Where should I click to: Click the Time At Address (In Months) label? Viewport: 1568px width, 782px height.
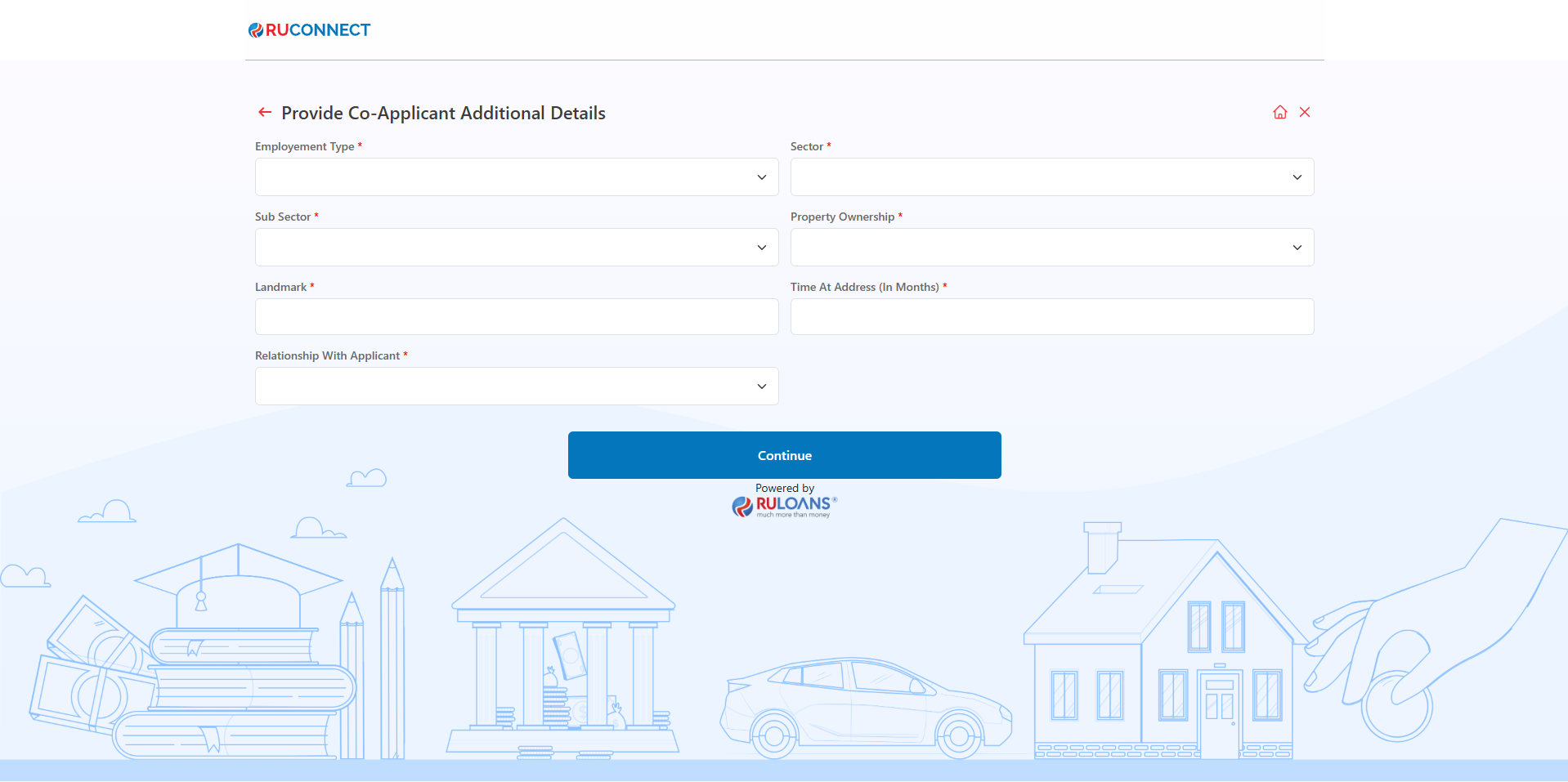[864, 287]
